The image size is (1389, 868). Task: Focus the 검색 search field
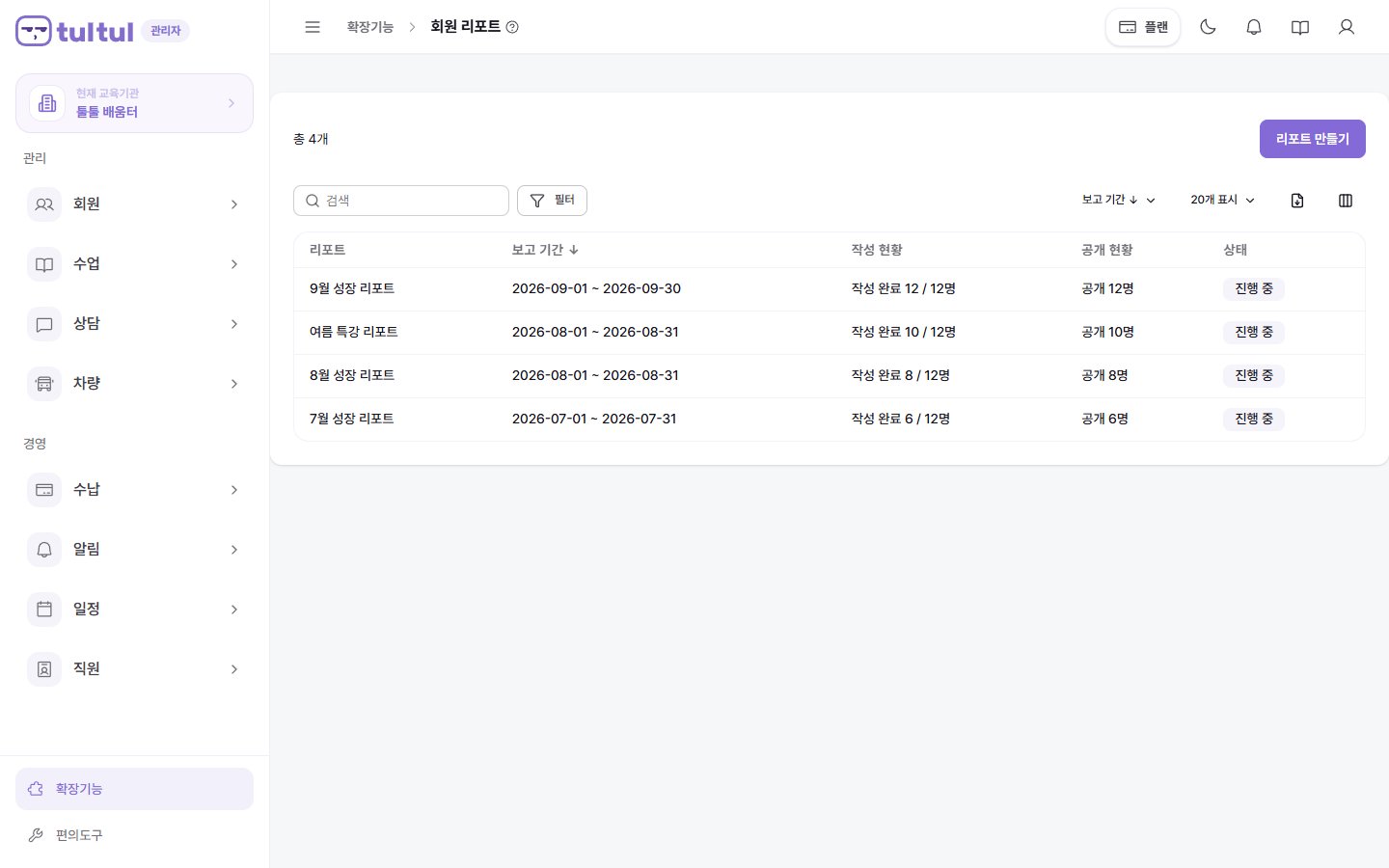coord(401,201)
